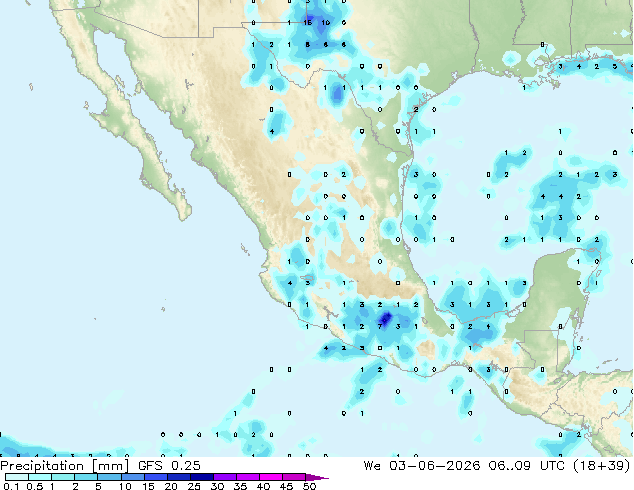Select the 2–5 mm legend color swatch

click(86, 477)
